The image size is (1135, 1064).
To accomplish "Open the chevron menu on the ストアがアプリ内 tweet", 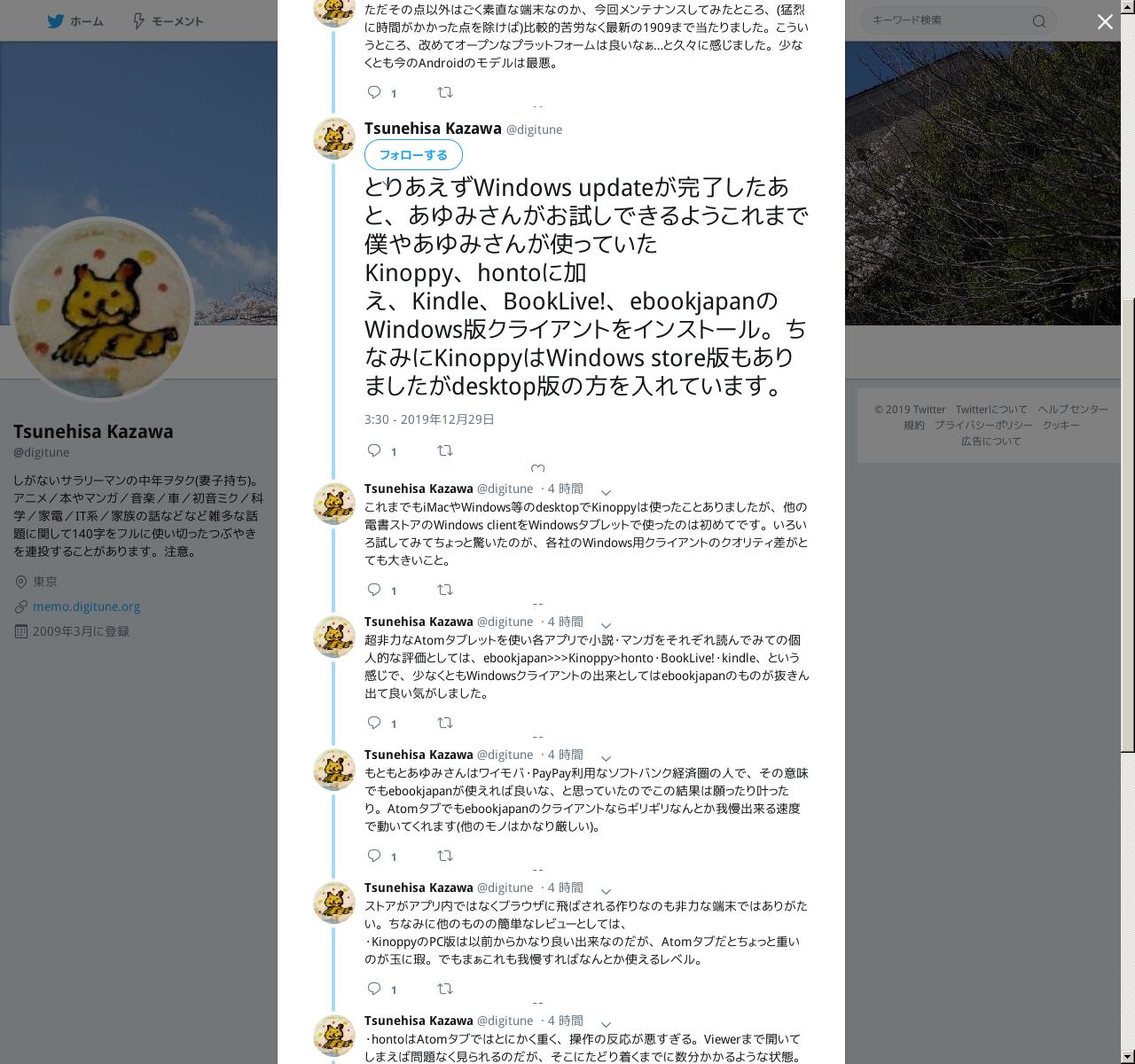I will click(606, 891).
